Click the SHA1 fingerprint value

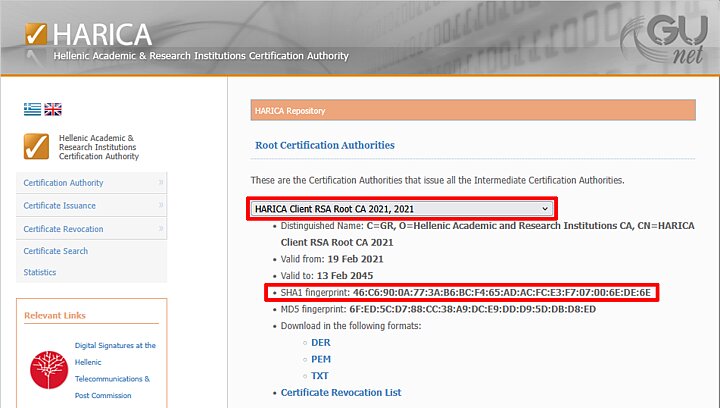[x=502, y=292]
